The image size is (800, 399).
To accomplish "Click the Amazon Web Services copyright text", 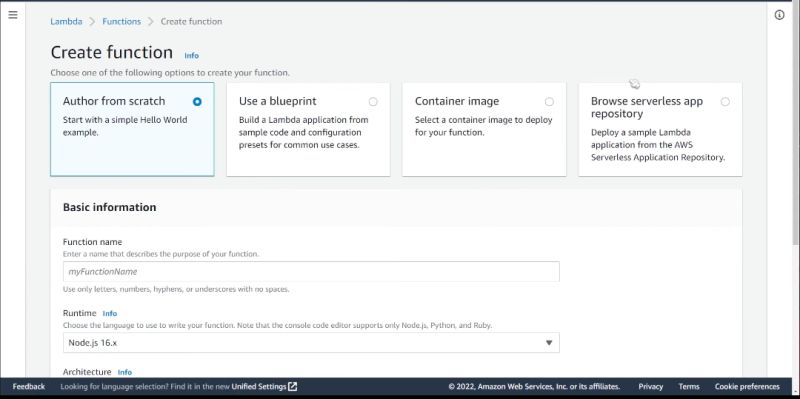I will tap(534, 386).
